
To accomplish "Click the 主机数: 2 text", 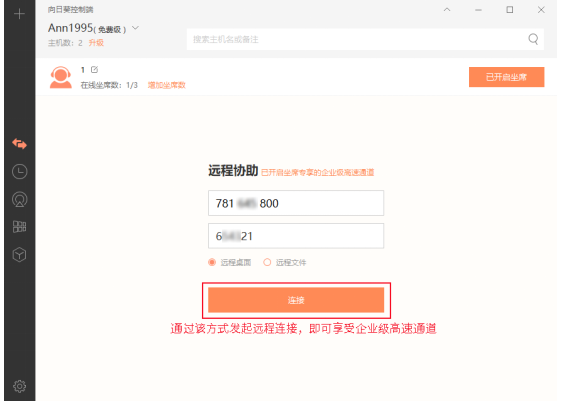I will pyautogui.click(x=65, y=43).
